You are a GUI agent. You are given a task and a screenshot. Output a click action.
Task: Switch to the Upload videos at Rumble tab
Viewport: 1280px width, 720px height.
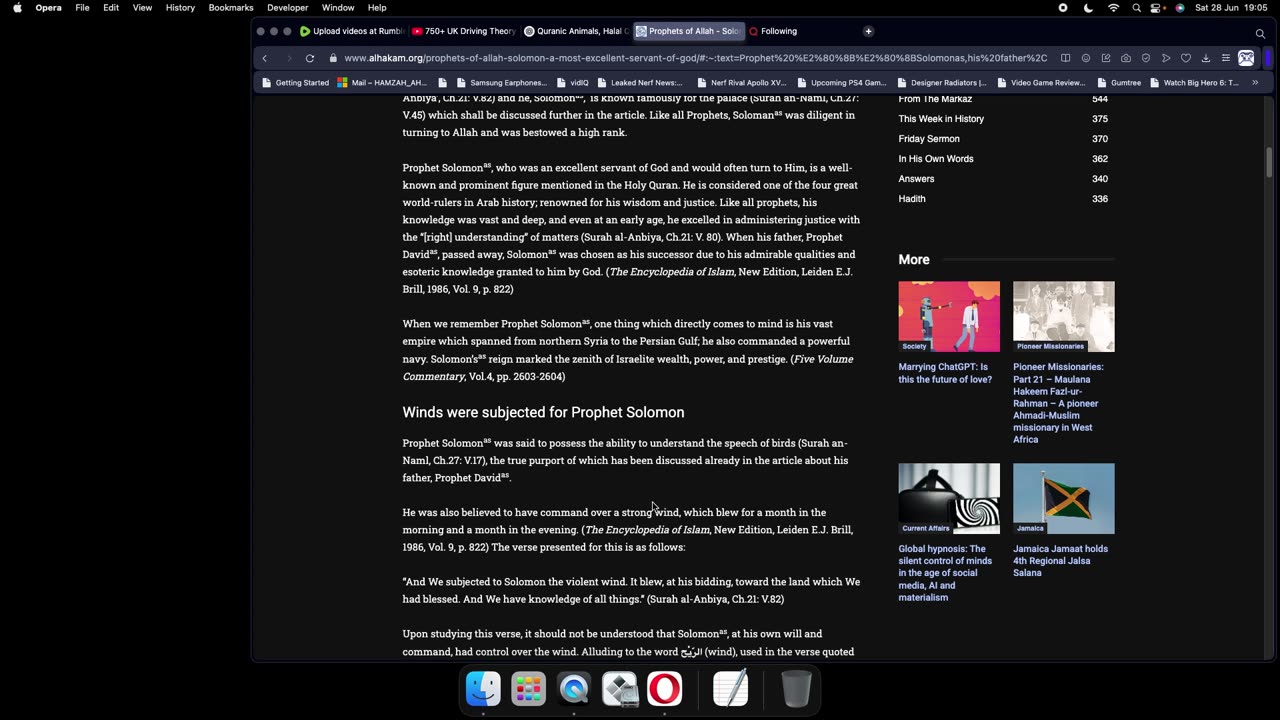pos(351,31)
